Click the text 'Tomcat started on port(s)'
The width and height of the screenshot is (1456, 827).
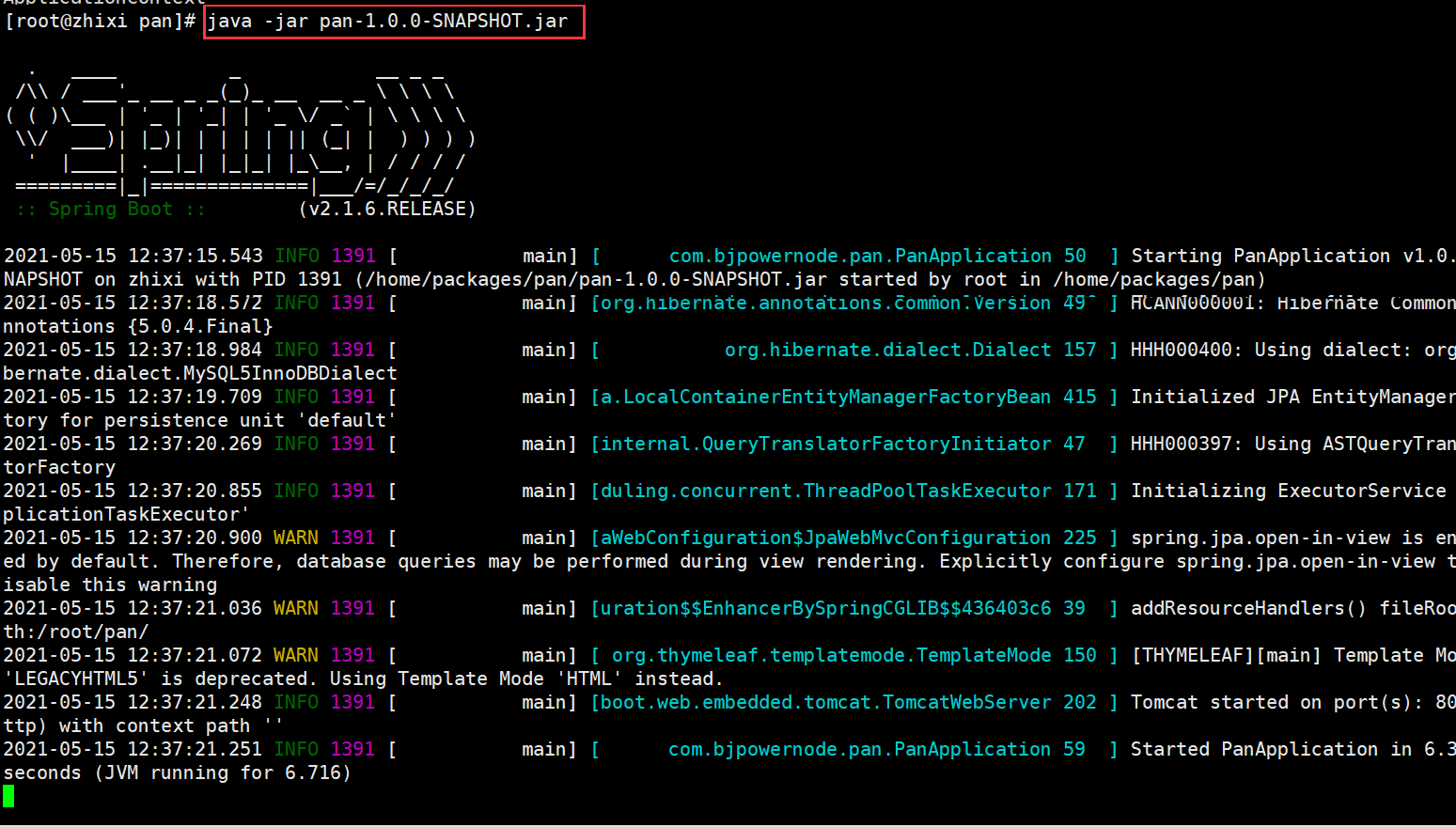pos(1272,702)
